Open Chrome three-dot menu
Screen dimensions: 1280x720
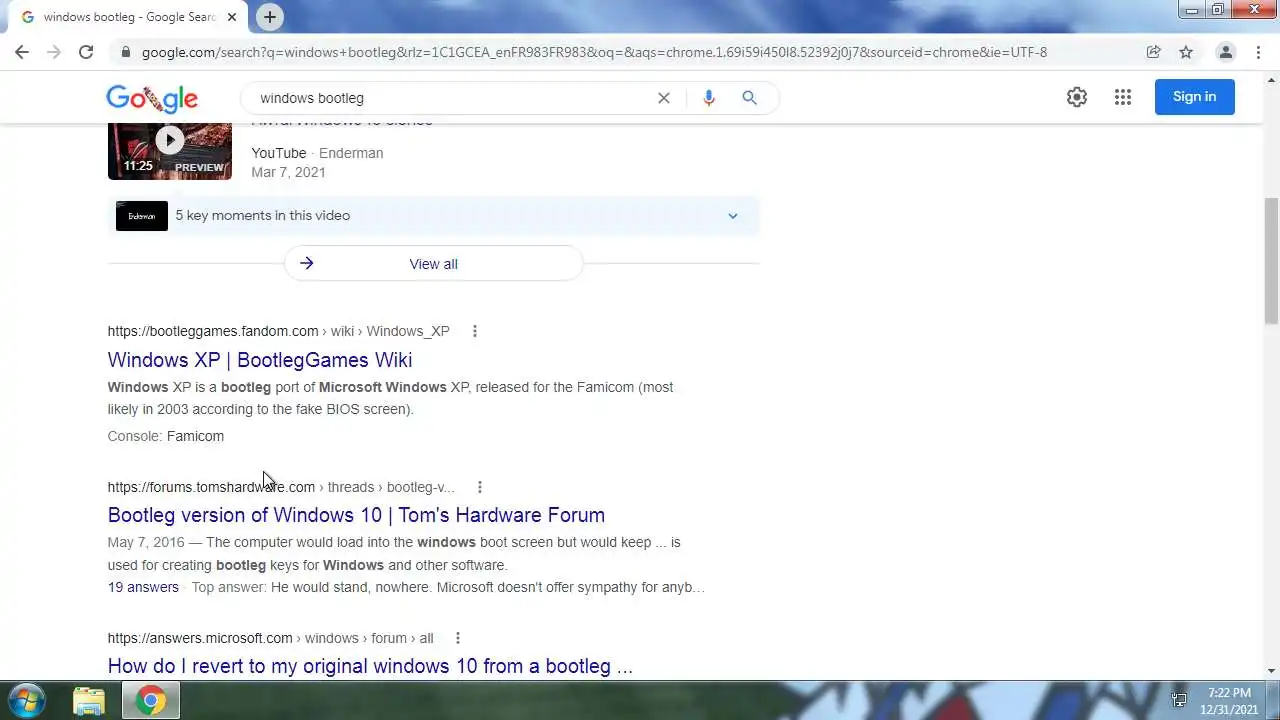(1258, 52)
